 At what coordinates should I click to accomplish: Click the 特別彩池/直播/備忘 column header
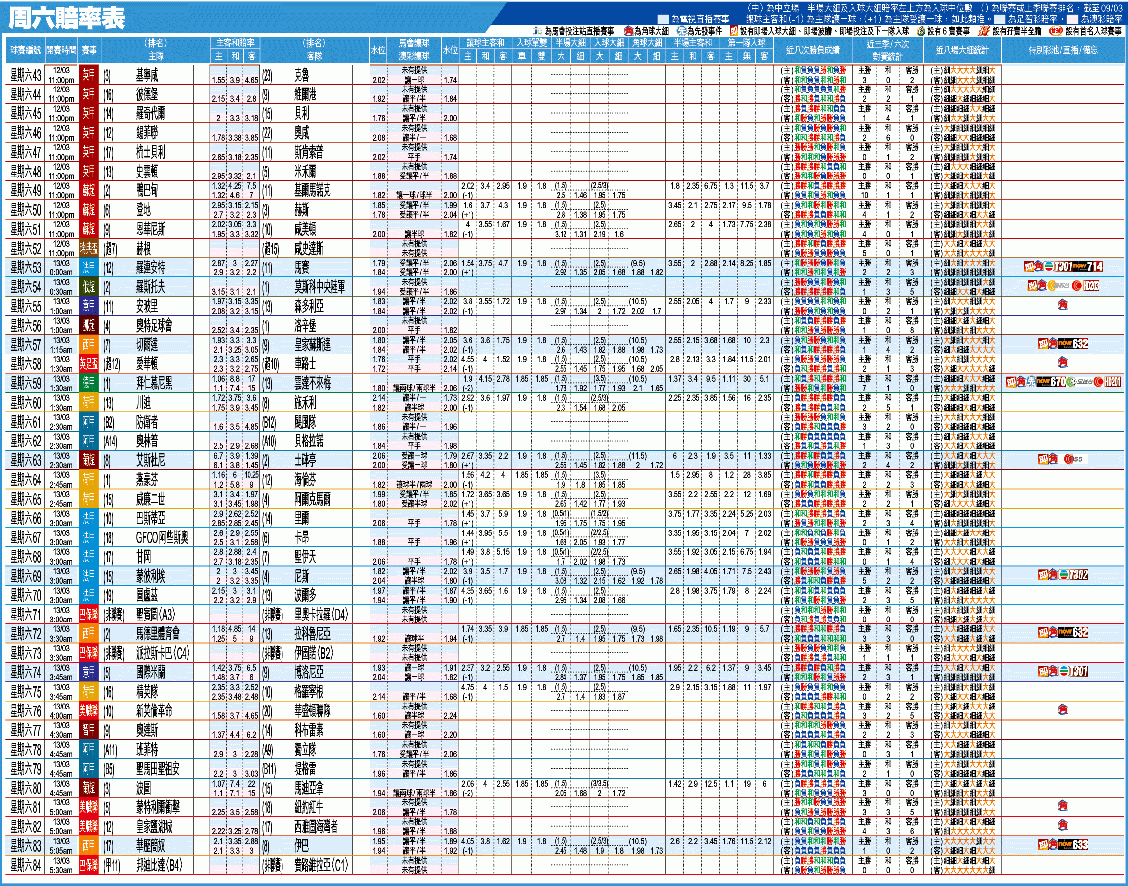pyautogui.click(x=1063, y=50)
